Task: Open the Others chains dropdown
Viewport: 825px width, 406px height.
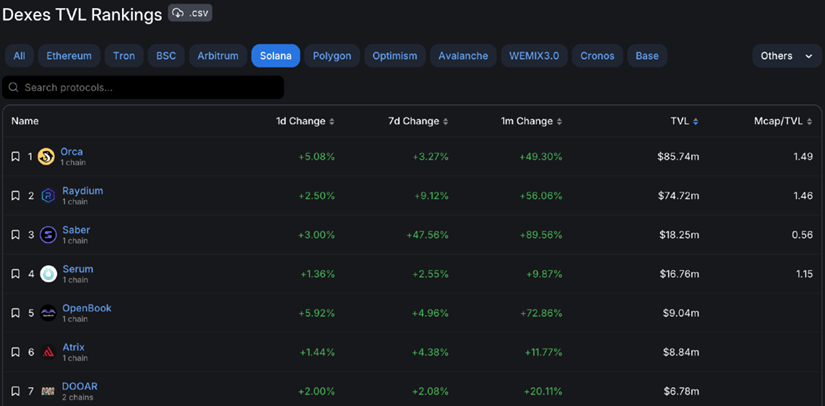Action: coord(787,56)
